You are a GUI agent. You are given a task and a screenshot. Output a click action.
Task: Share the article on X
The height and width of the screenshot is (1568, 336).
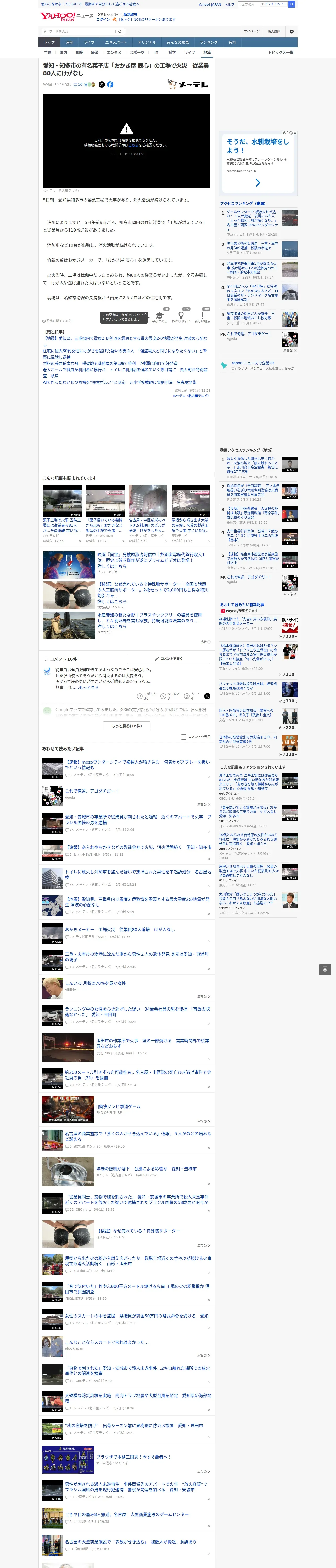tap(102, 85)
